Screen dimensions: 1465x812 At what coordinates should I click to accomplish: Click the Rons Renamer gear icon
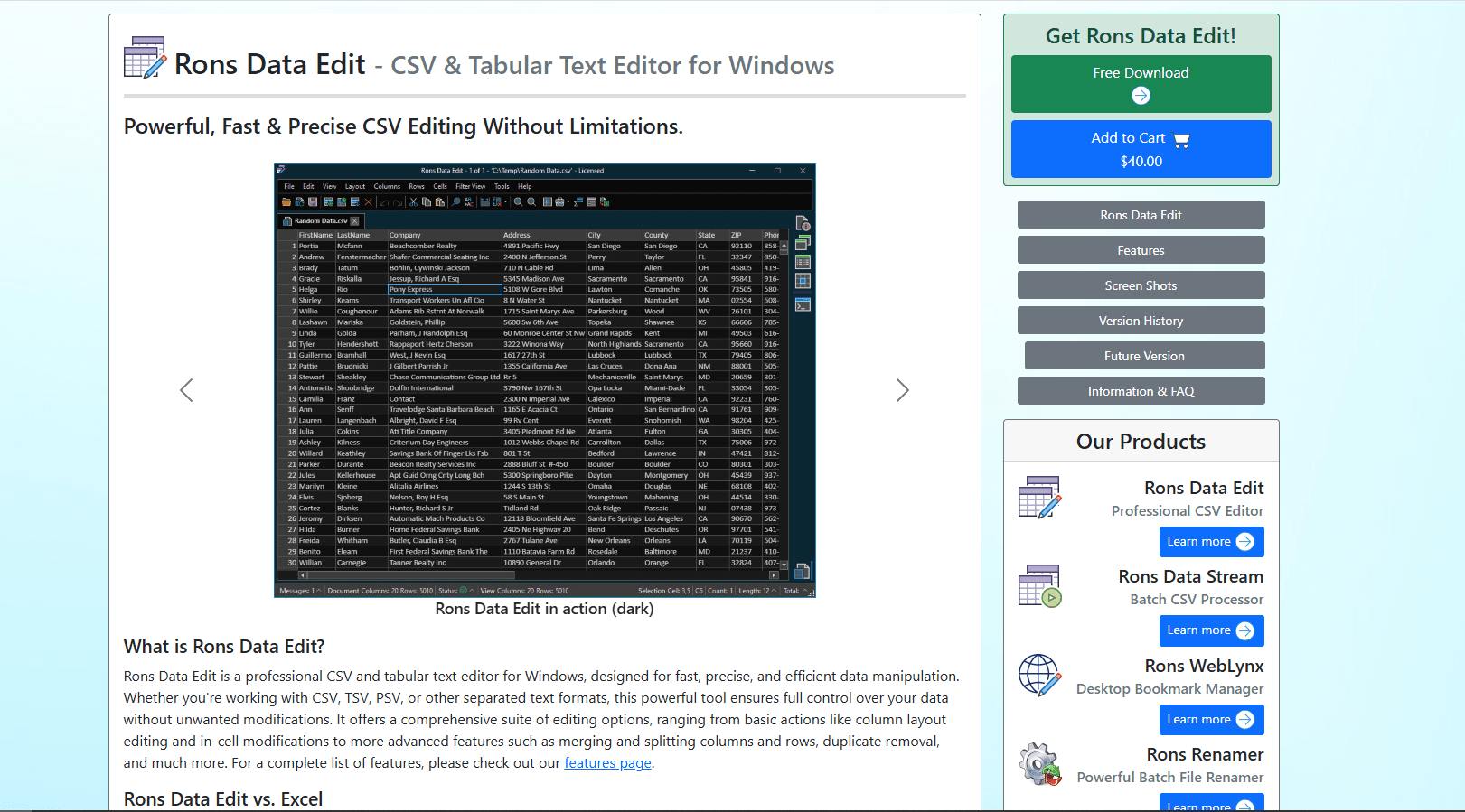coord(1039,764)
